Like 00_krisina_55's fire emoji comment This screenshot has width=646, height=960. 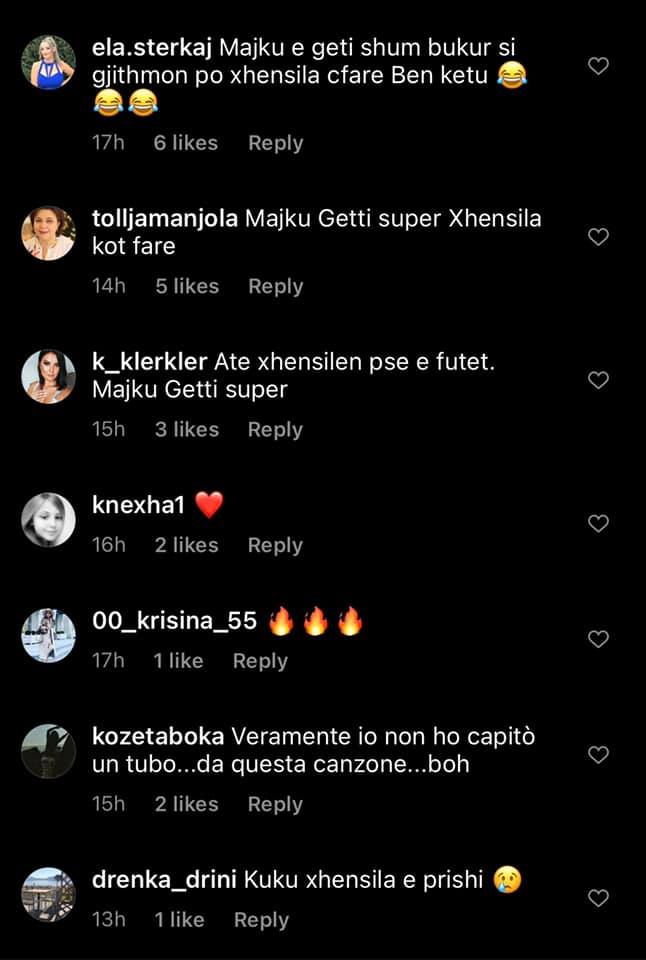(x=598, y=639)
